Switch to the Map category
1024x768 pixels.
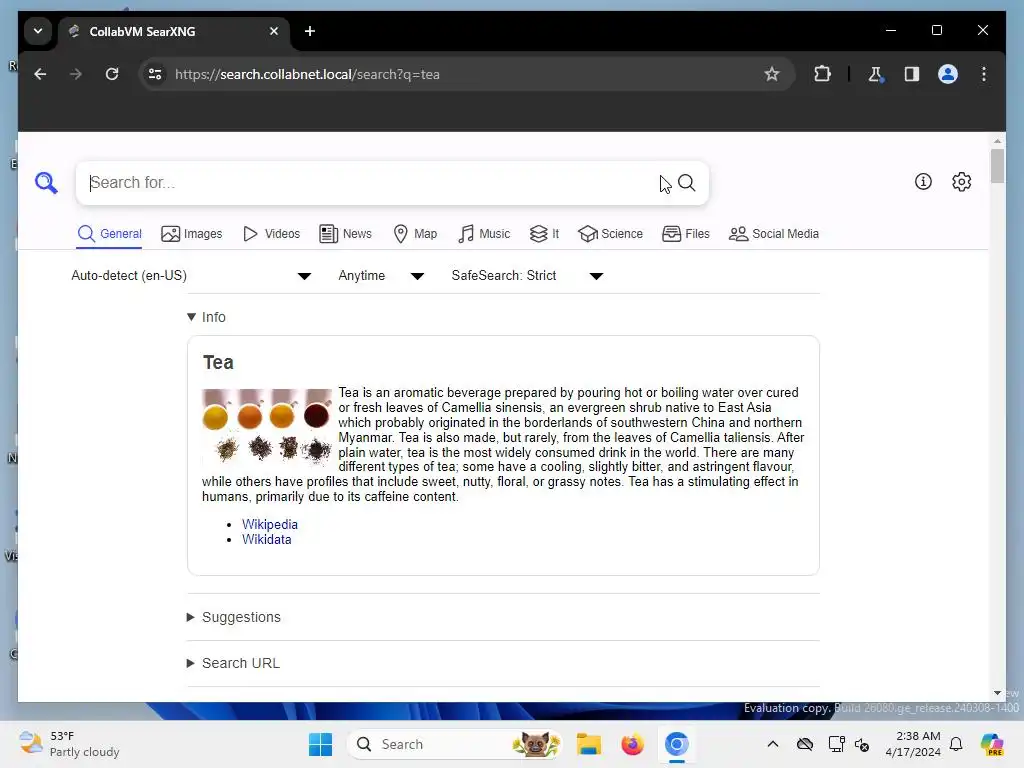(x=415, y=234)
